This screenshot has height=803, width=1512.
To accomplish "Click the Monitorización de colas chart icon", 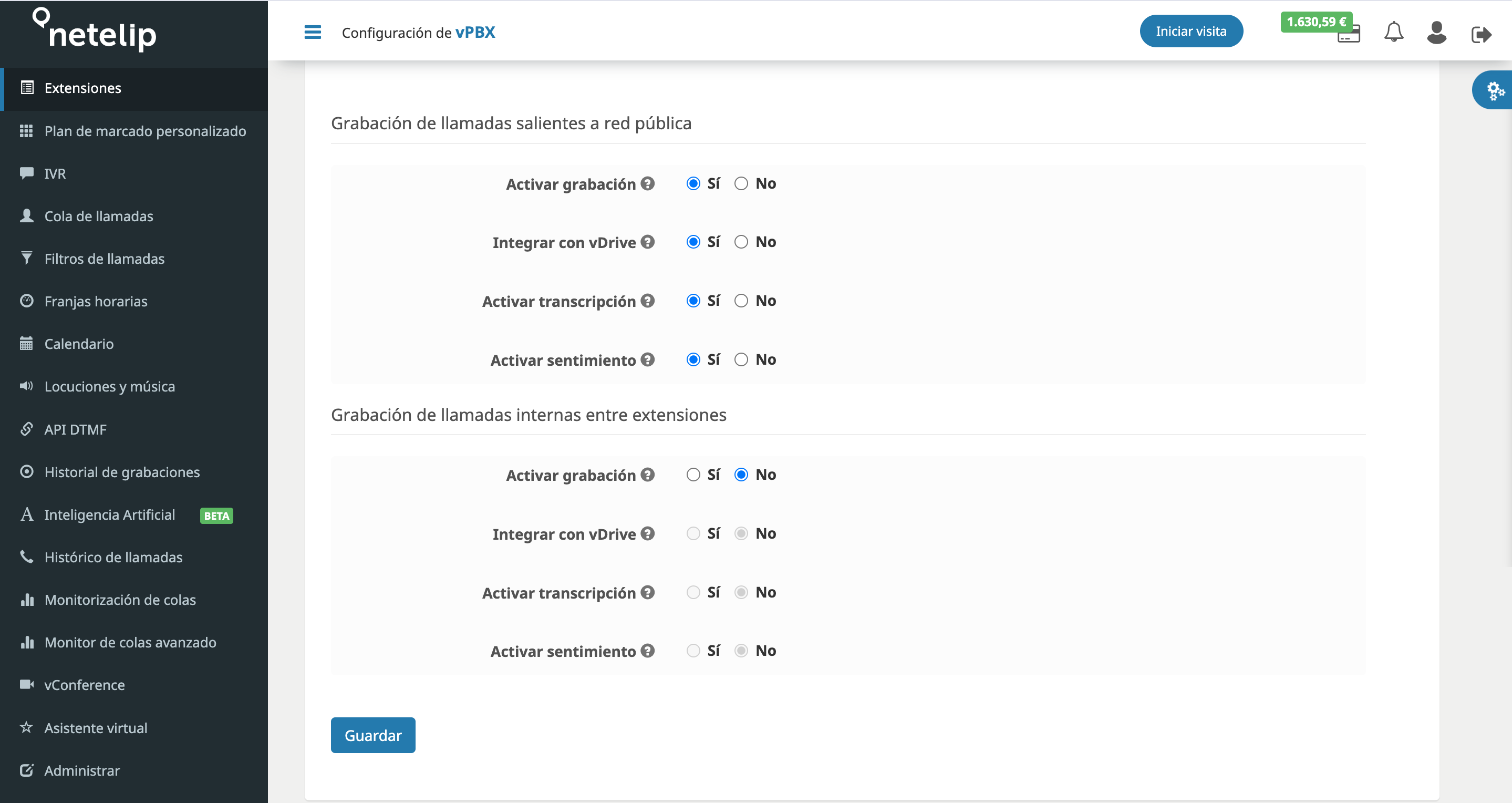I will click(x=26, y=599).
